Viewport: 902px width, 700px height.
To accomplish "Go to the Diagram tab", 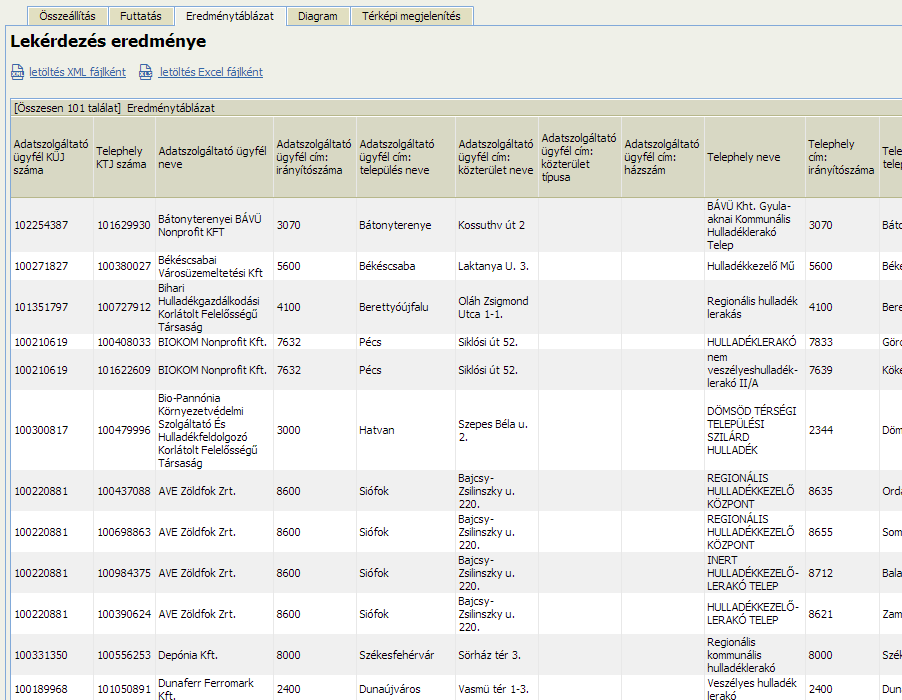I will (x=318, y=16).
